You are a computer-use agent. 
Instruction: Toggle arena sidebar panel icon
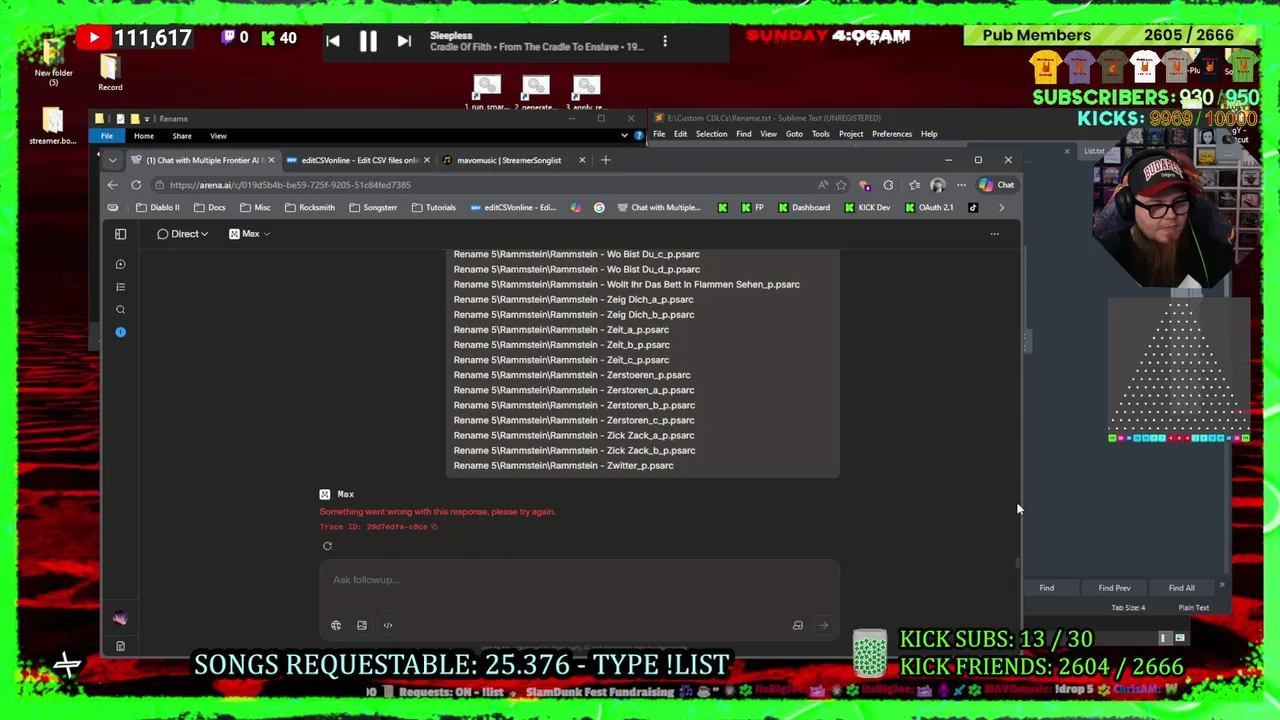[x=120, y=234]
